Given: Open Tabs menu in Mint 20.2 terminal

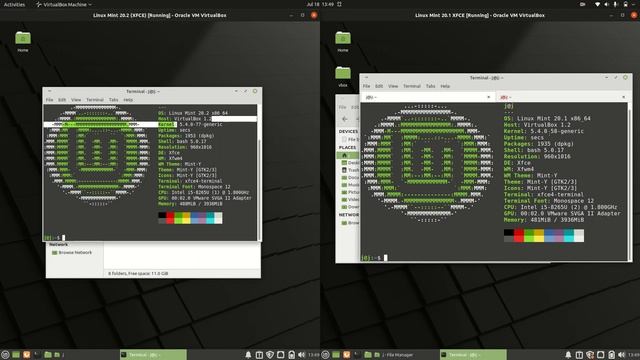Looking at the screenshot, I should tap(113, 100).
